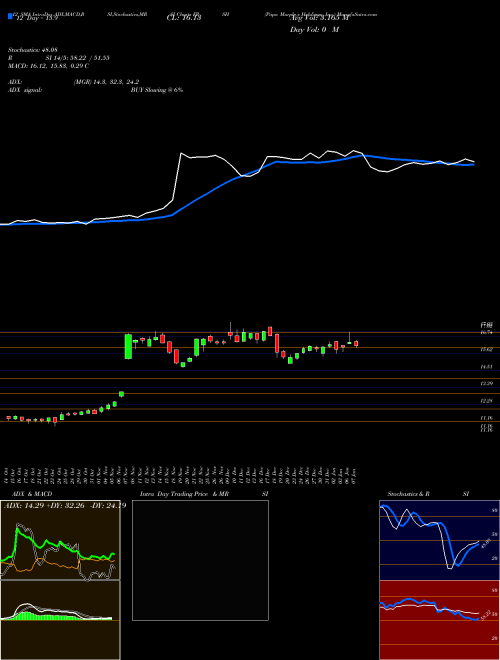The height and width of the screenshot is (660, 500).
Task: Select the 'ADX signal:' label
Action: (x=25, y=90)
